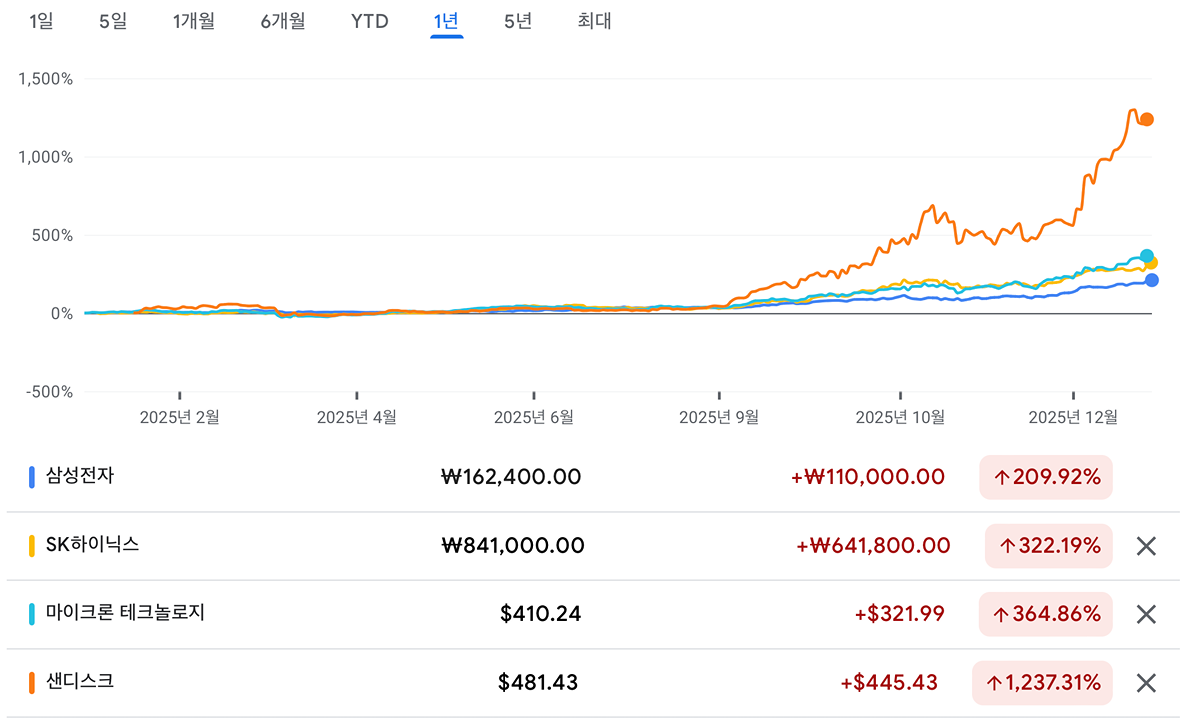The height and width of the screenshot is (721, 1200).
Task: Click 샌디스크 orange endpoint dot on chart
Action: click(1147, 119)
